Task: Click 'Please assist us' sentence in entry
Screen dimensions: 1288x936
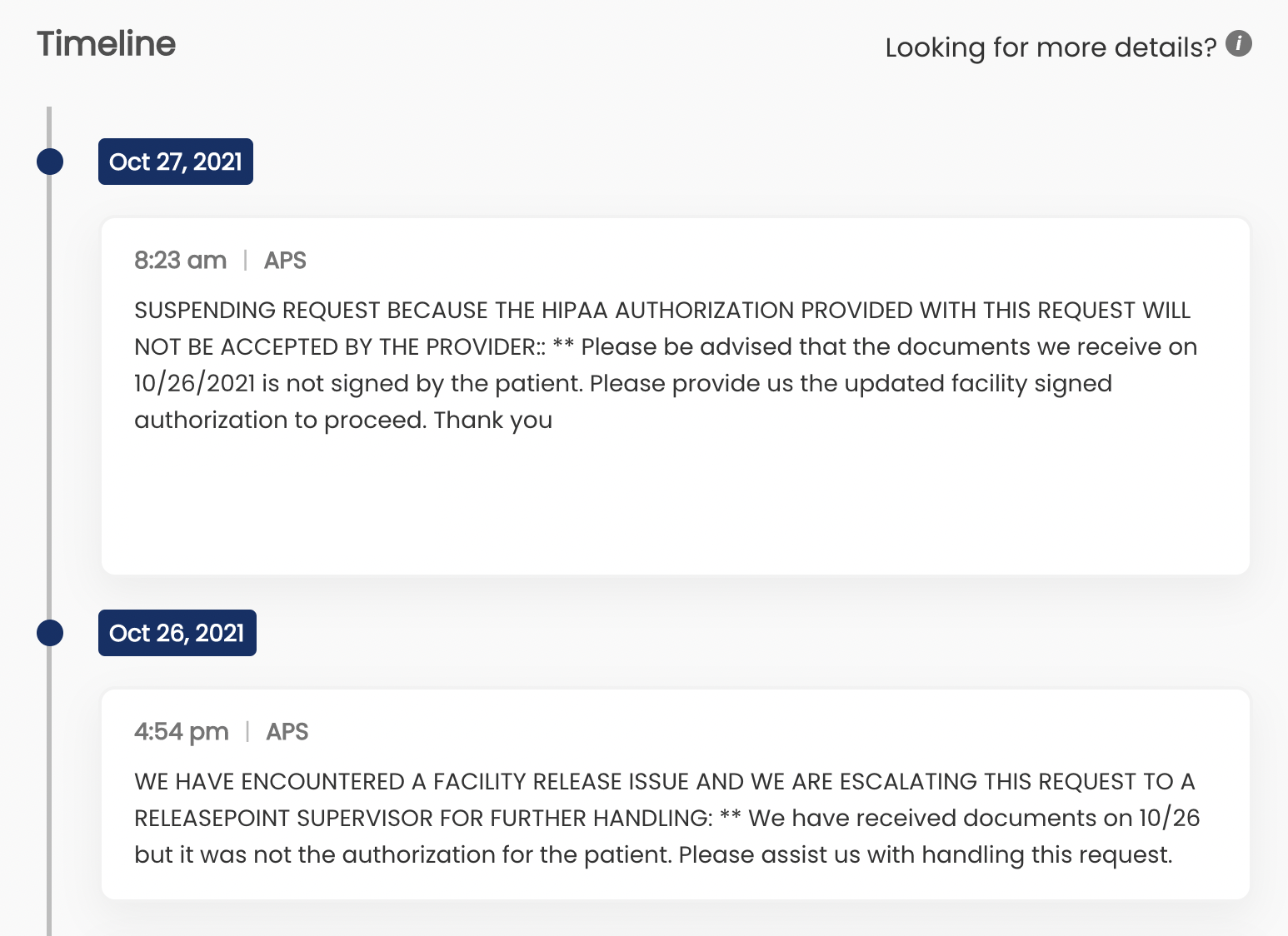Action: (x=926, y=855)
